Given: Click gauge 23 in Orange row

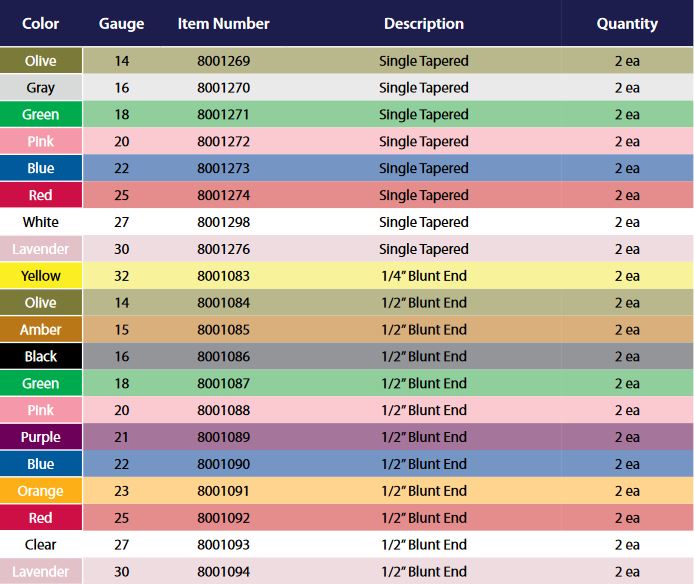Looking at the screenshot, I should 122,491.
